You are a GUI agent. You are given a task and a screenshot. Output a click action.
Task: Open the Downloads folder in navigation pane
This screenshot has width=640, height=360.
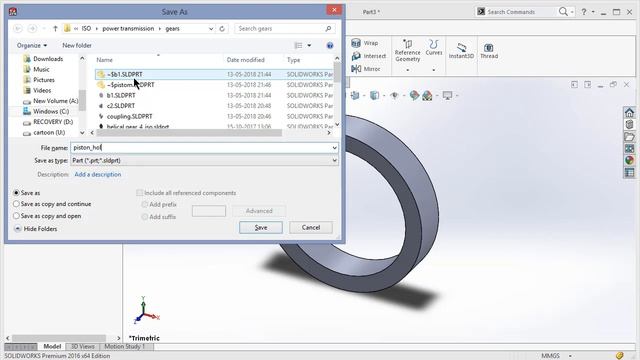pos(48,59)
